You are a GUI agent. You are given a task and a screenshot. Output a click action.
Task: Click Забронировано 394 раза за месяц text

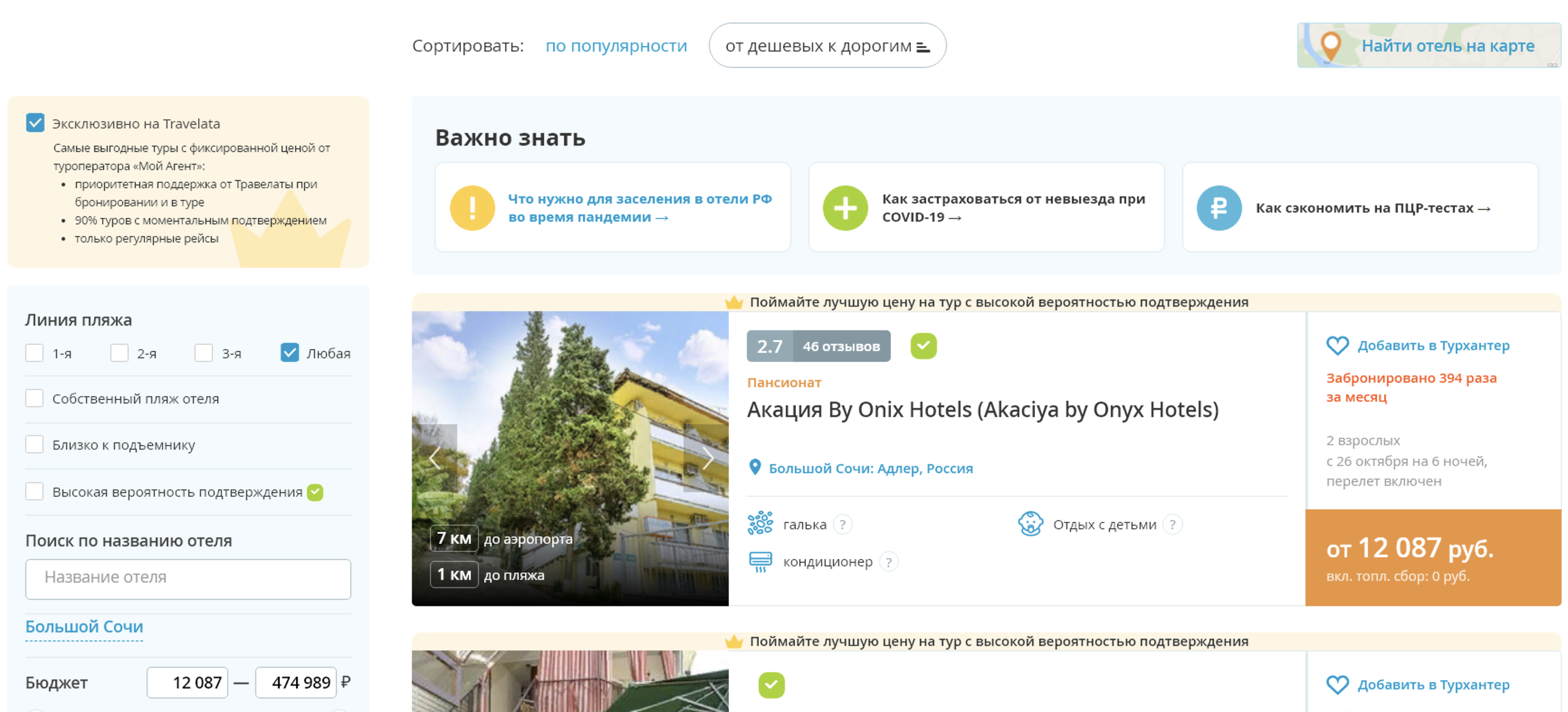coord(1411,387)
